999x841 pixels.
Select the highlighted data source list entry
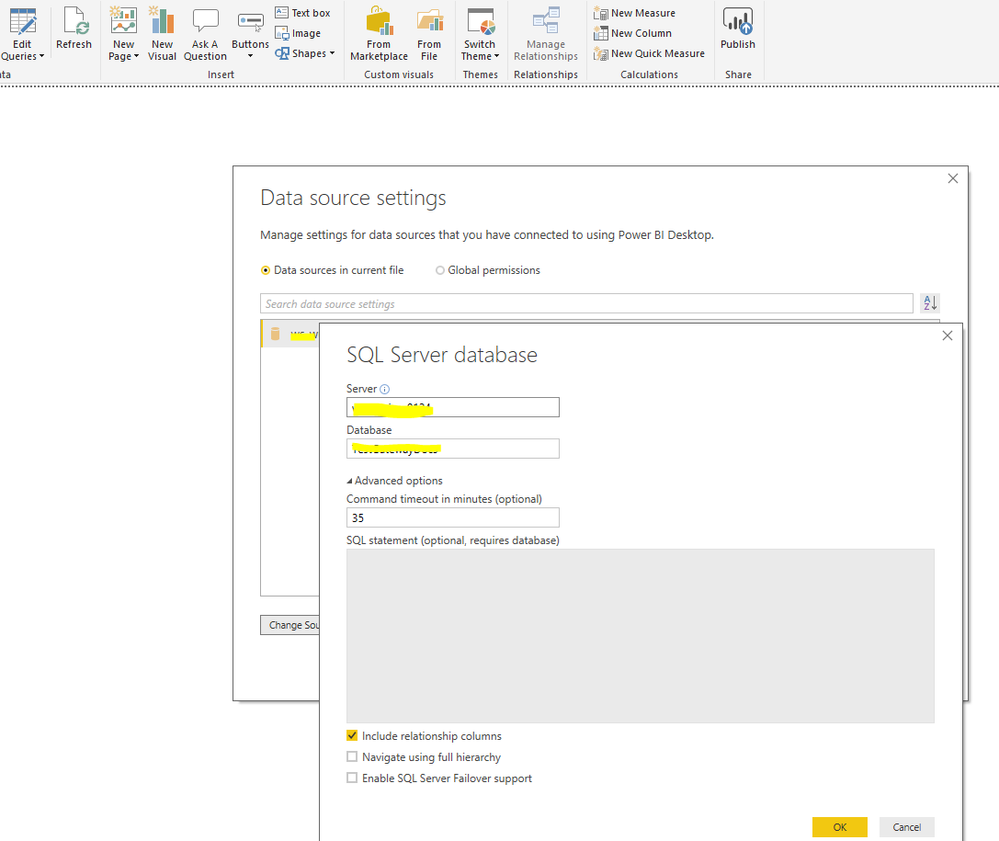point(290,334)
